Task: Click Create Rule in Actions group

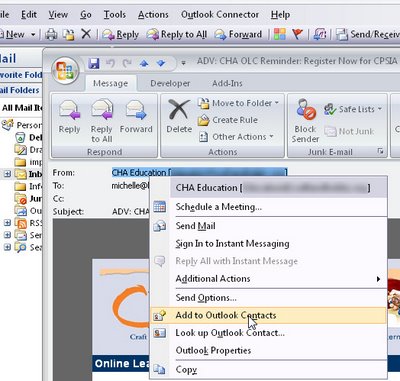Action: pyautogui.click(x=228, y=120)
